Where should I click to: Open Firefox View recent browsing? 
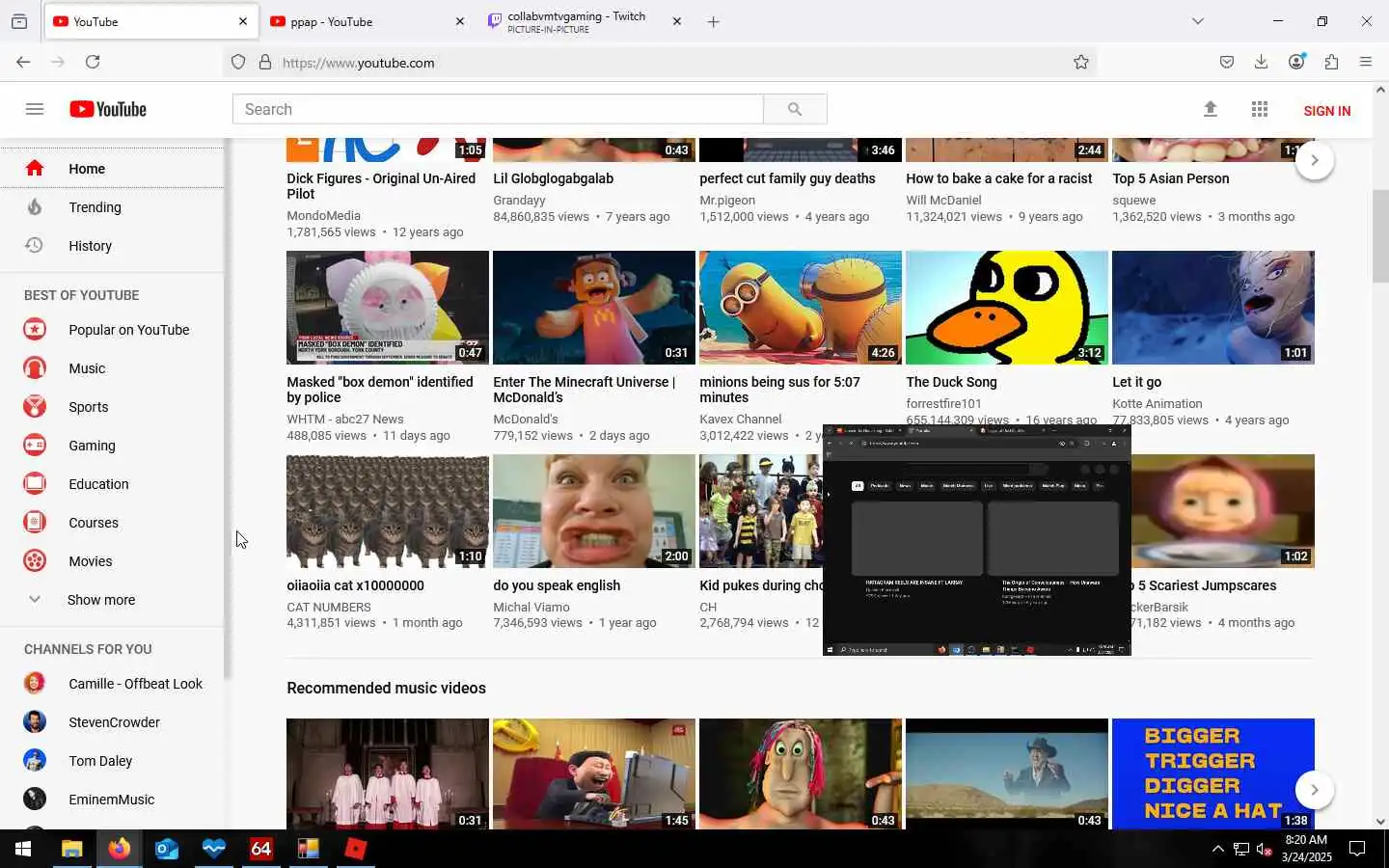19,21
